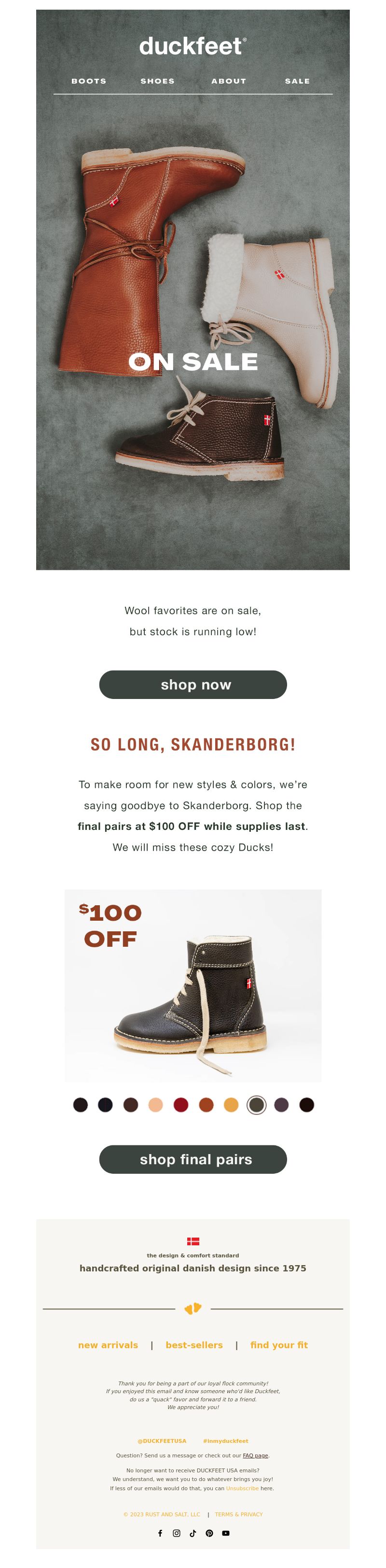Viewport: 386px width, 1568px height.
Task: Open the Unsubscribe link
Action: click(242, 1488)
